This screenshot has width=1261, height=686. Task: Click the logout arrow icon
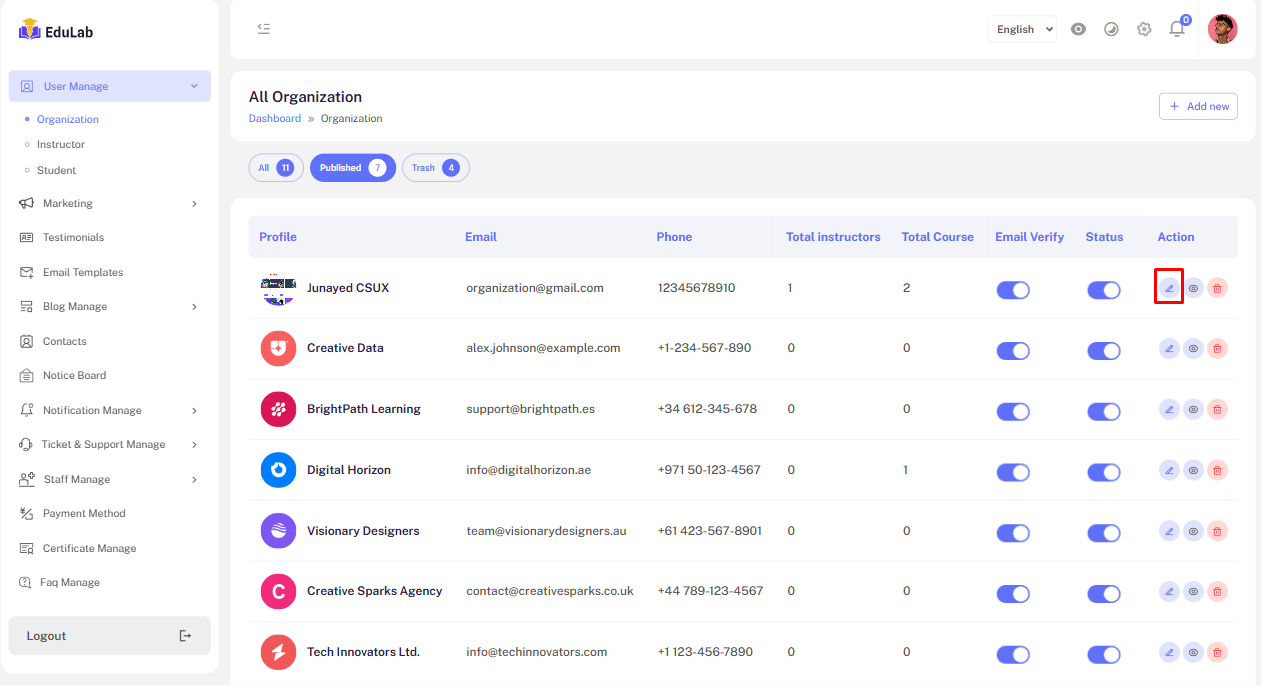(185, 636)
